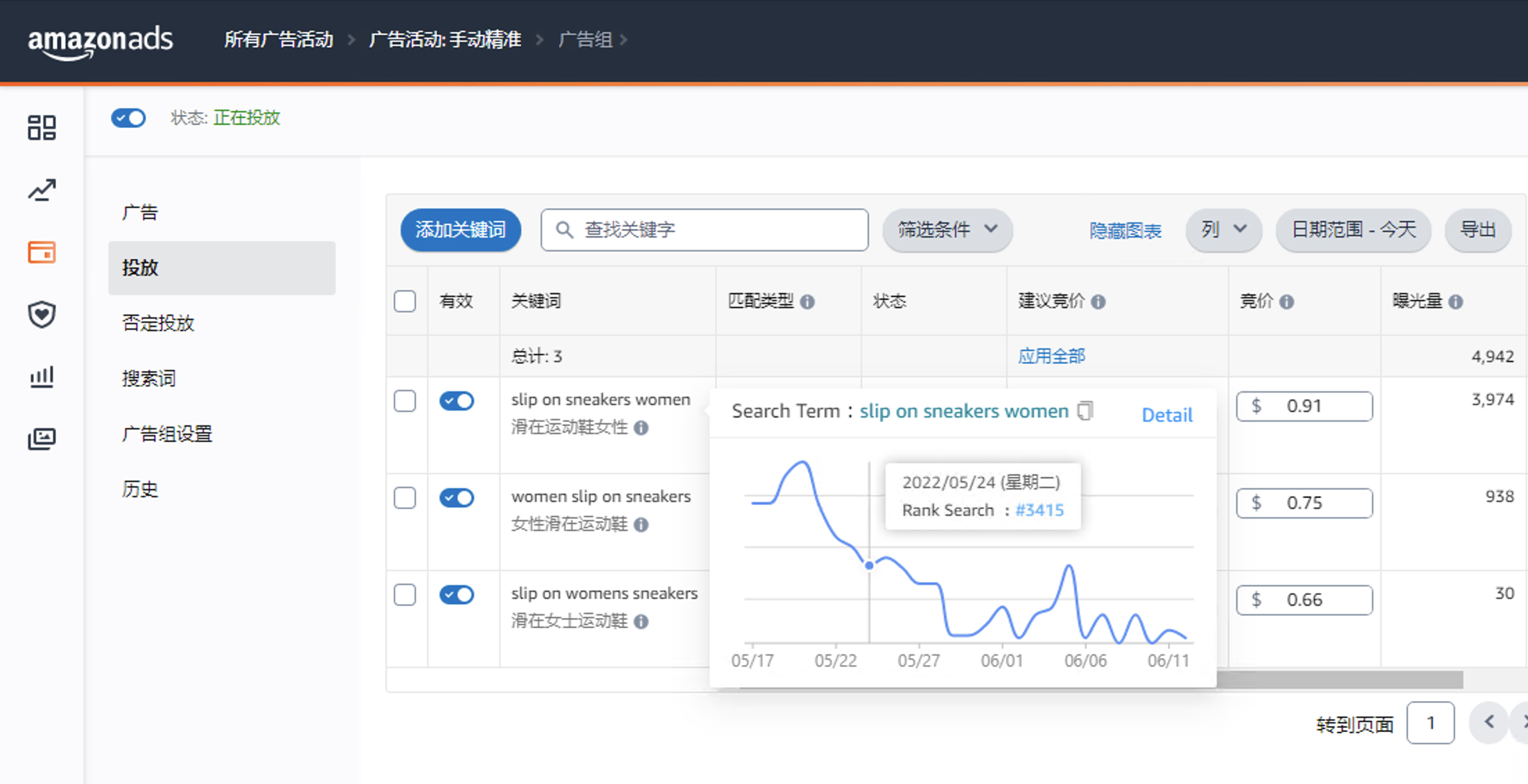Open the dashboard grid icon in sidebar
1528x784 pixels.
click(42, 128)
